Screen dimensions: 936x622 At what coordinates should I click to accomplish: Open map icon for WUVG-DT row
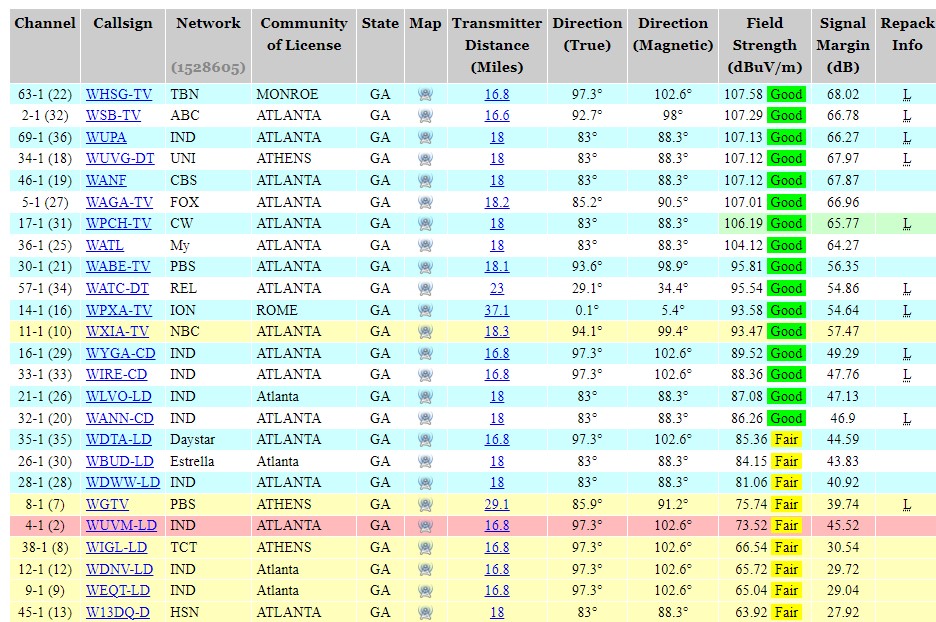click(425, 159)
